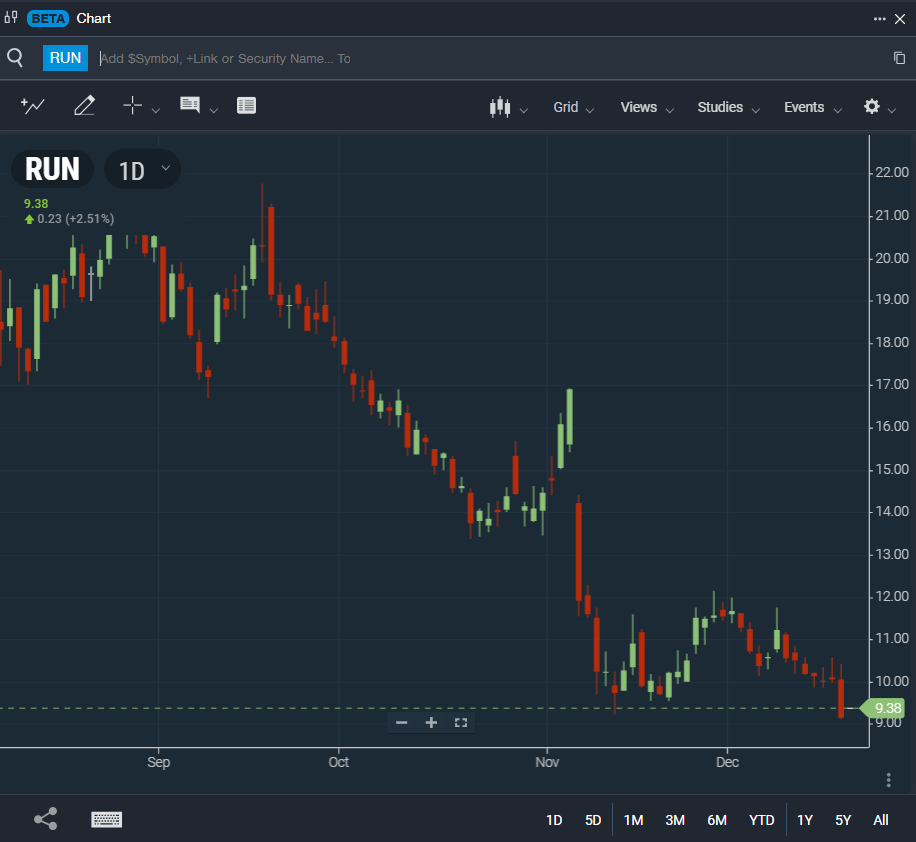
Task: Open the three-dots more options menu
Action: (879, 19)
